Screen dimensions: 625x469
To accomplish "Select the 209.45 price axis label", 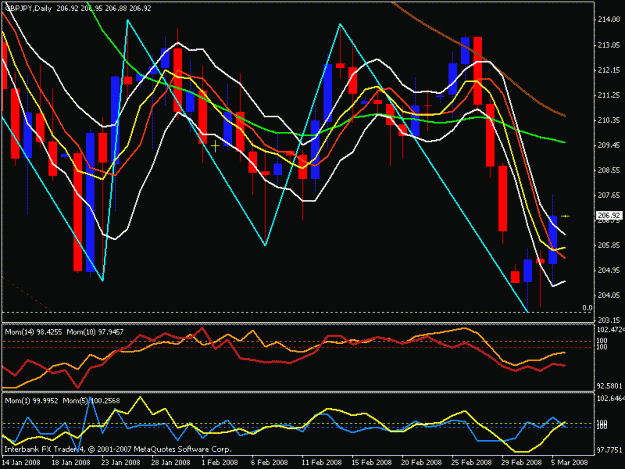I will (609, 145).
